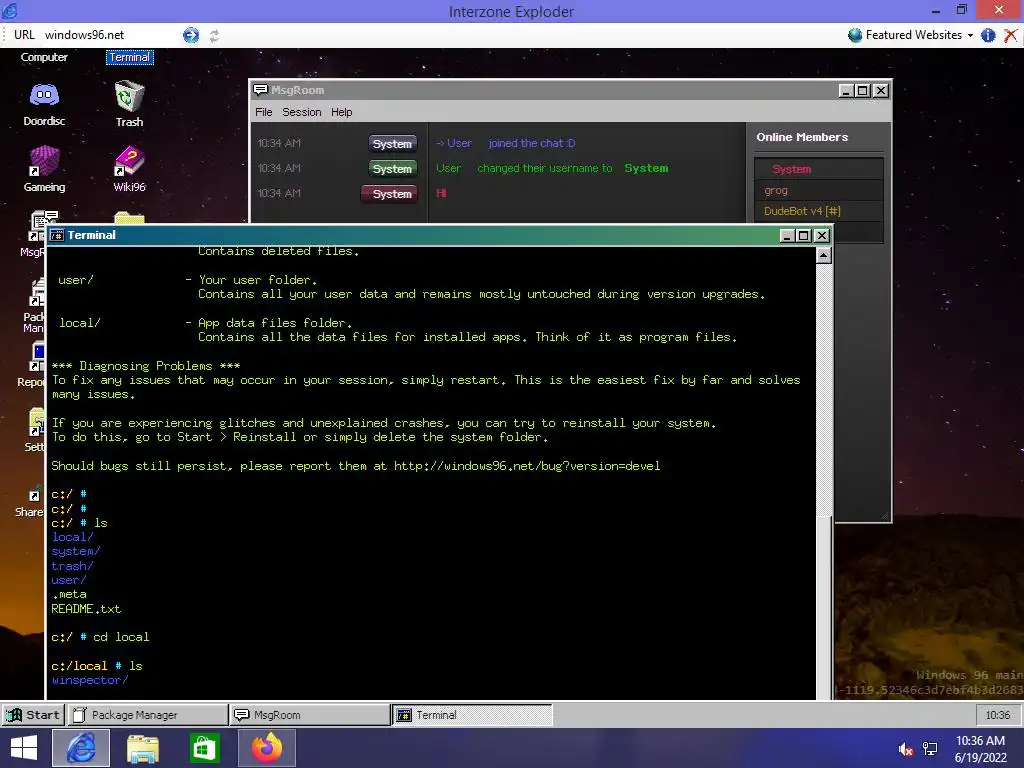The height and width of the screenshot is (768, 1024).
Task: Click the Windows 96 taskbar clock
Action: 998,715
